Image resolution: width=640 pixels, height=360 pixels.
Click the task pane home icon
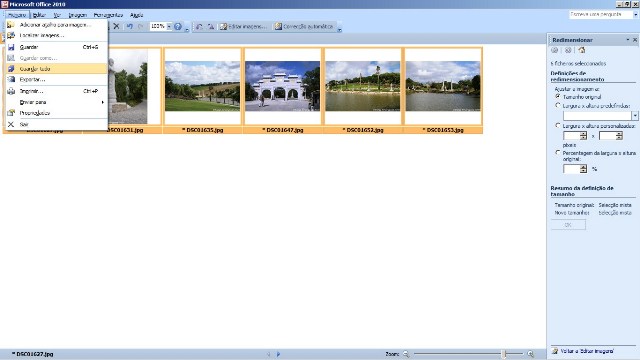click(582, 50)
